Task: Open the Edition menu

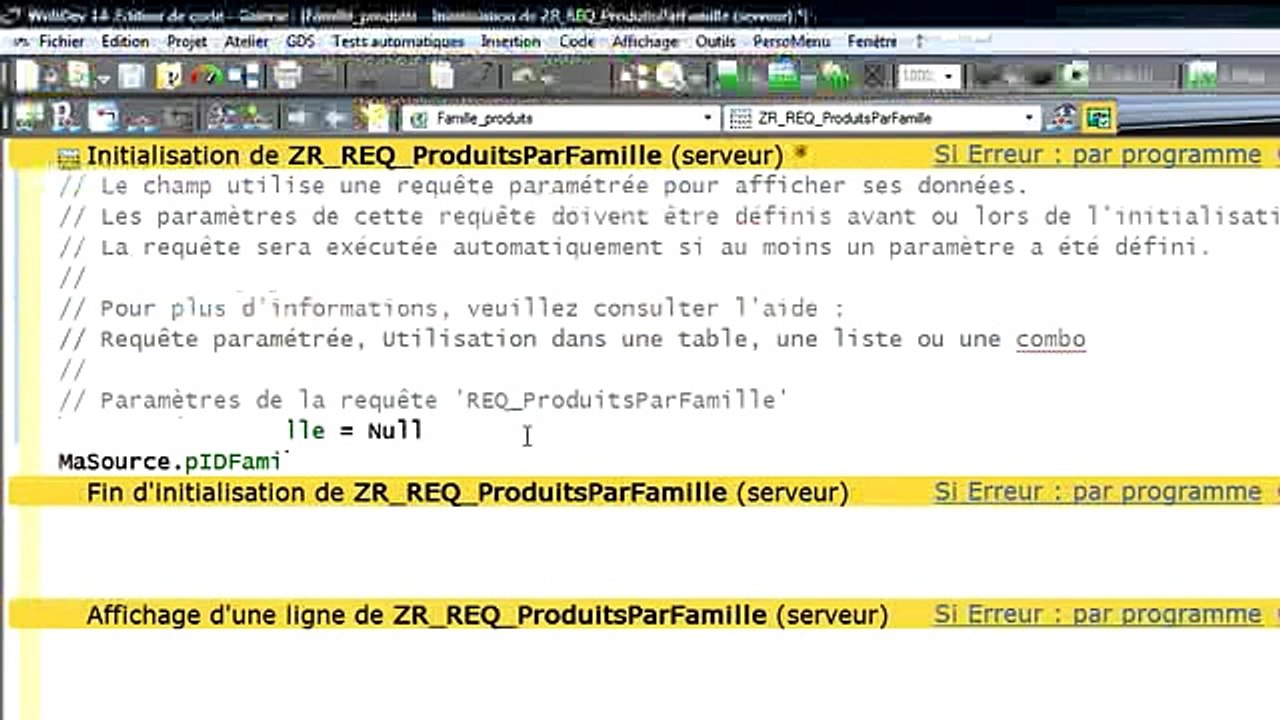Action: point(125,42)
